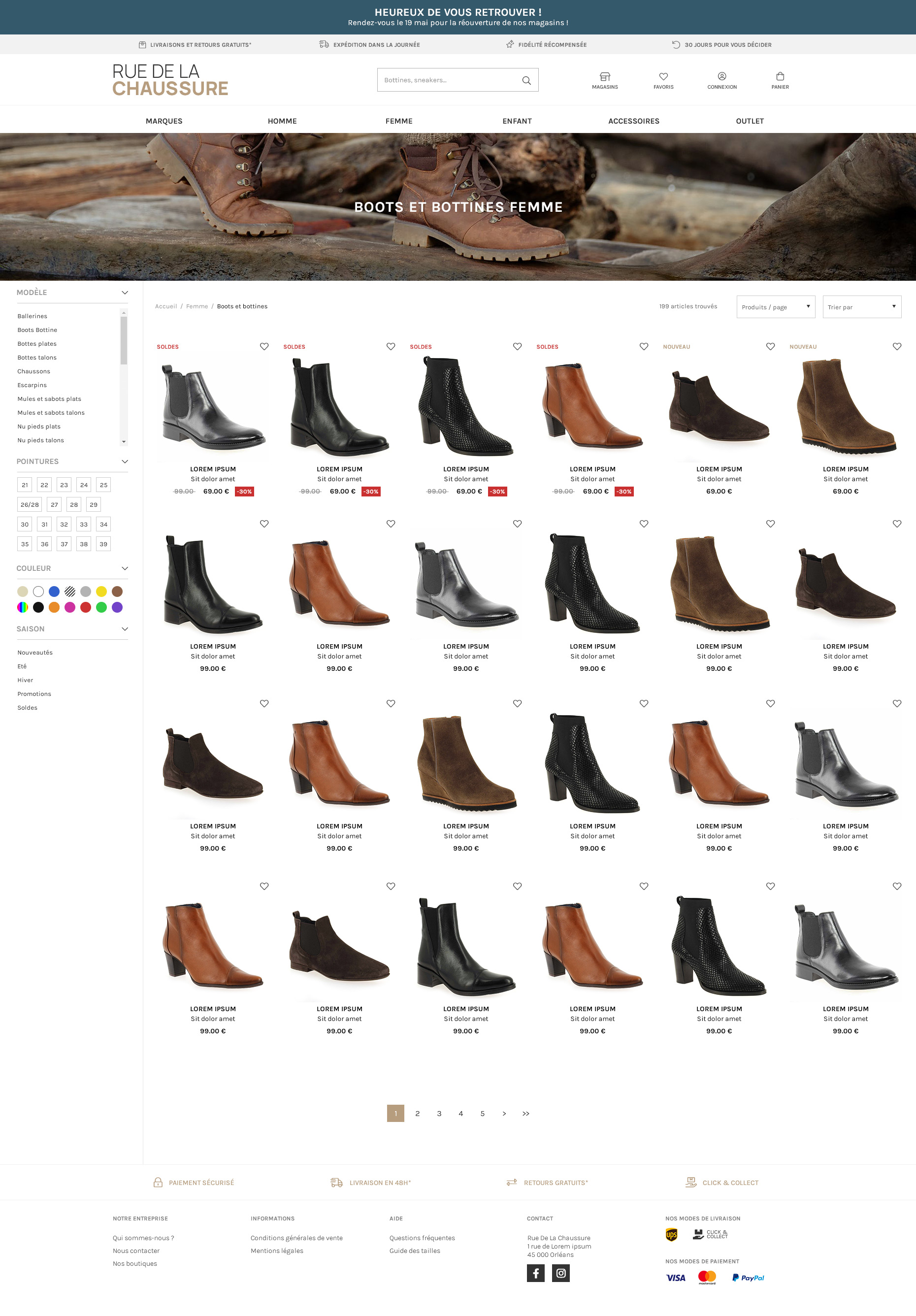Filter by Bottes talons model
The image size is (916, 1316).
(36, 358)
